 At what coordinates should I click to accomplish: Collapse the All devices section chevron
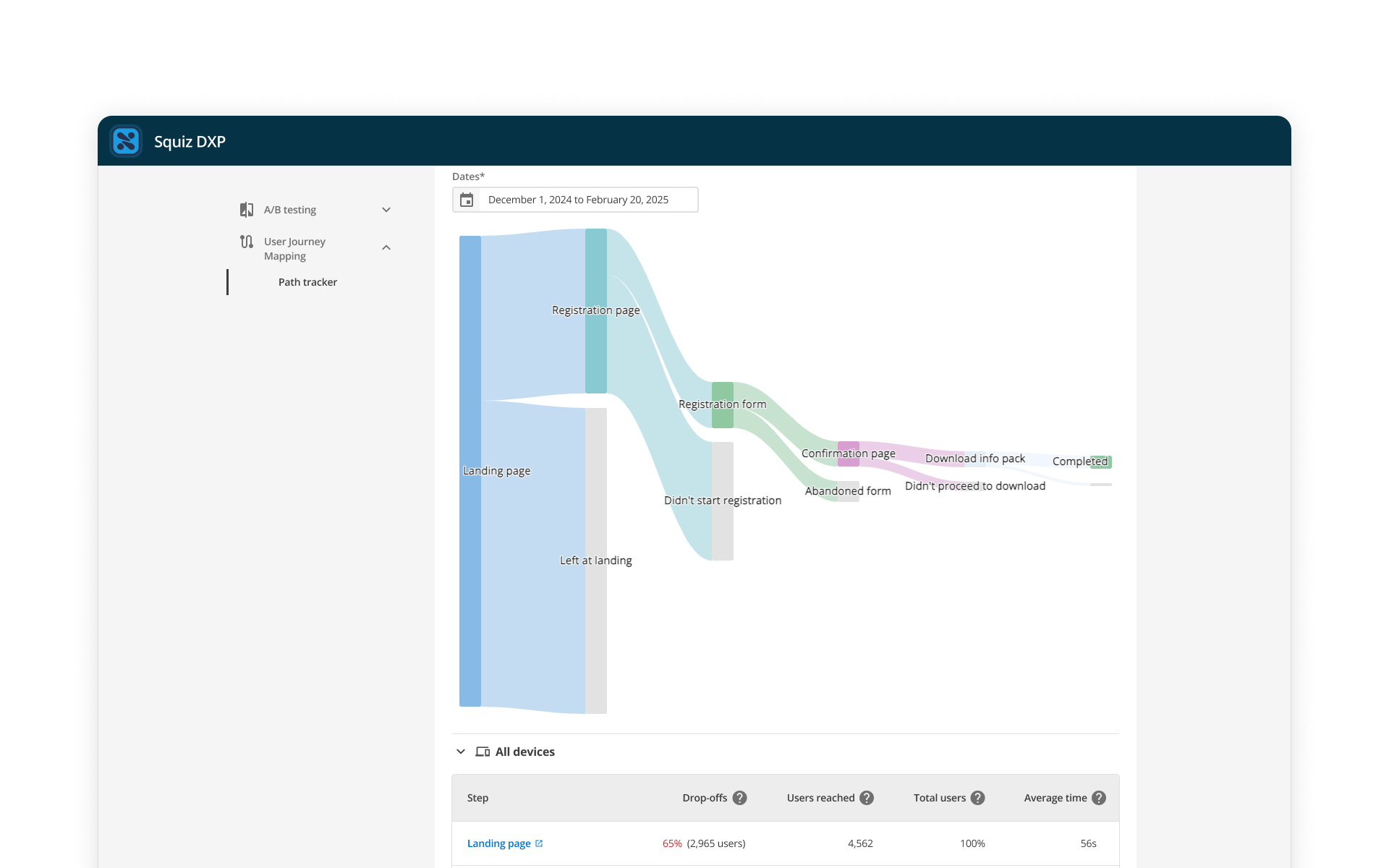point(461,752)
